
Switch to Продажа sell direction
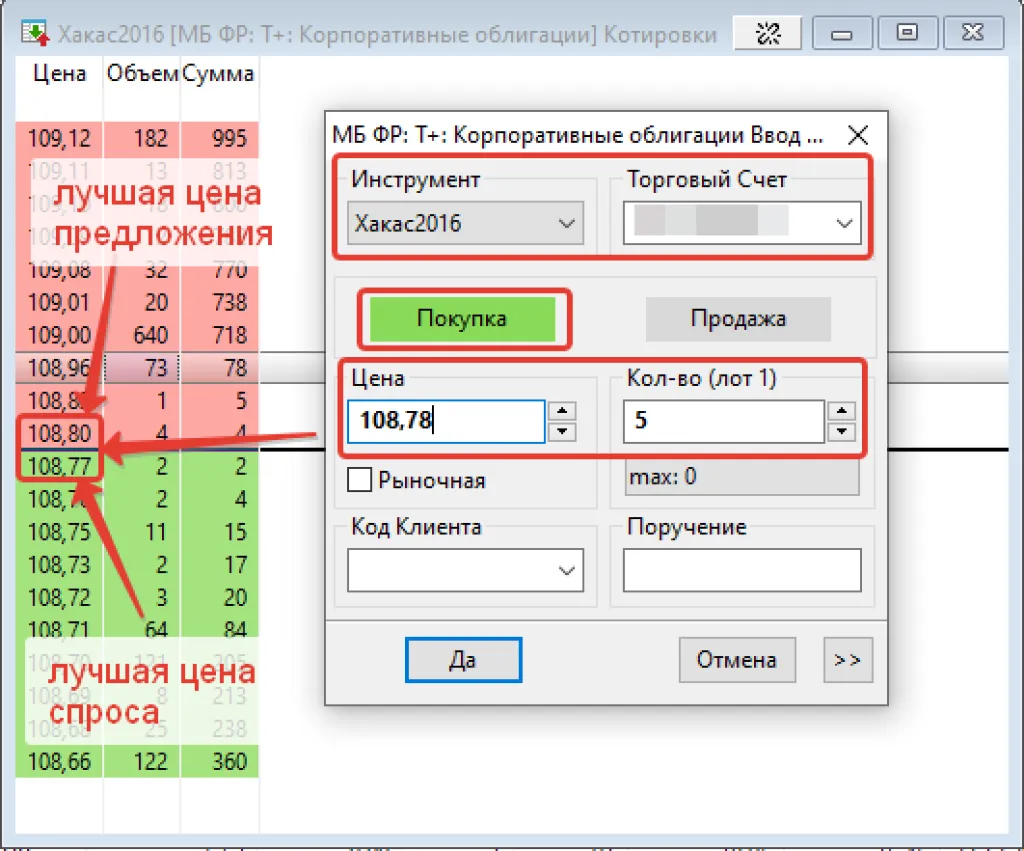point(738,319)
